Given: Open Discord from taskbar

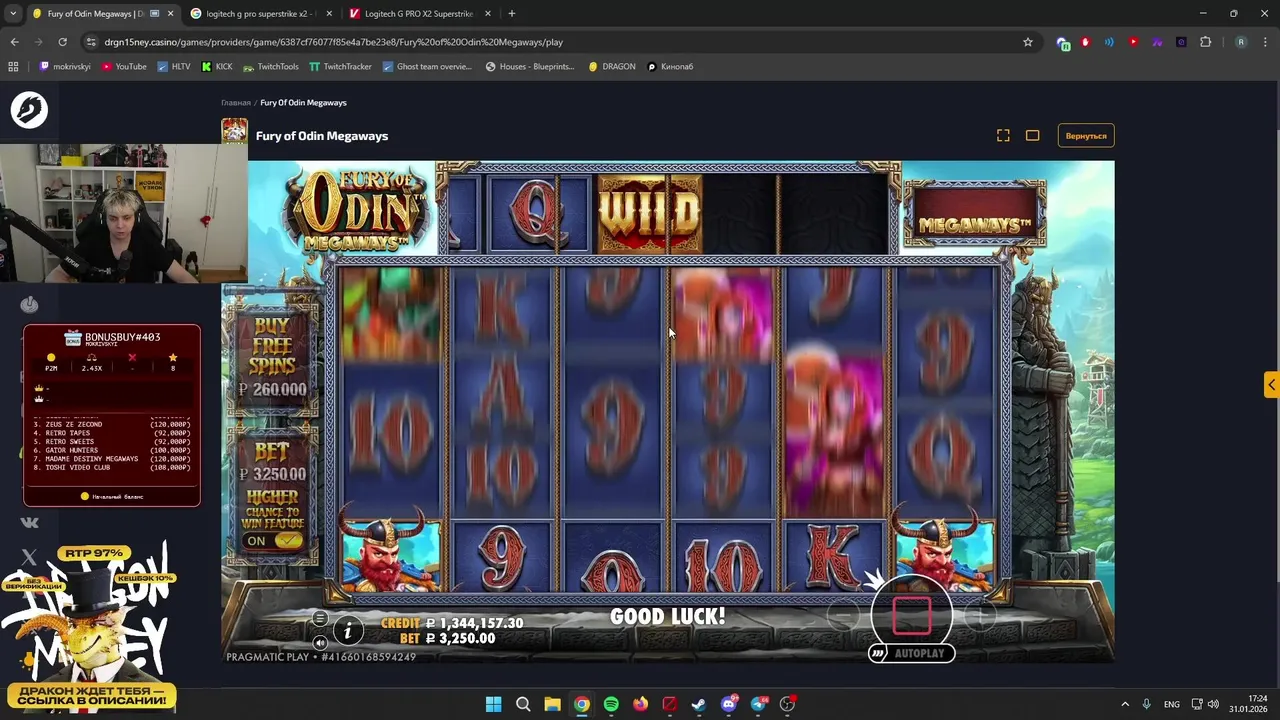Looking at the screenshot, I should tap(729, 704).
